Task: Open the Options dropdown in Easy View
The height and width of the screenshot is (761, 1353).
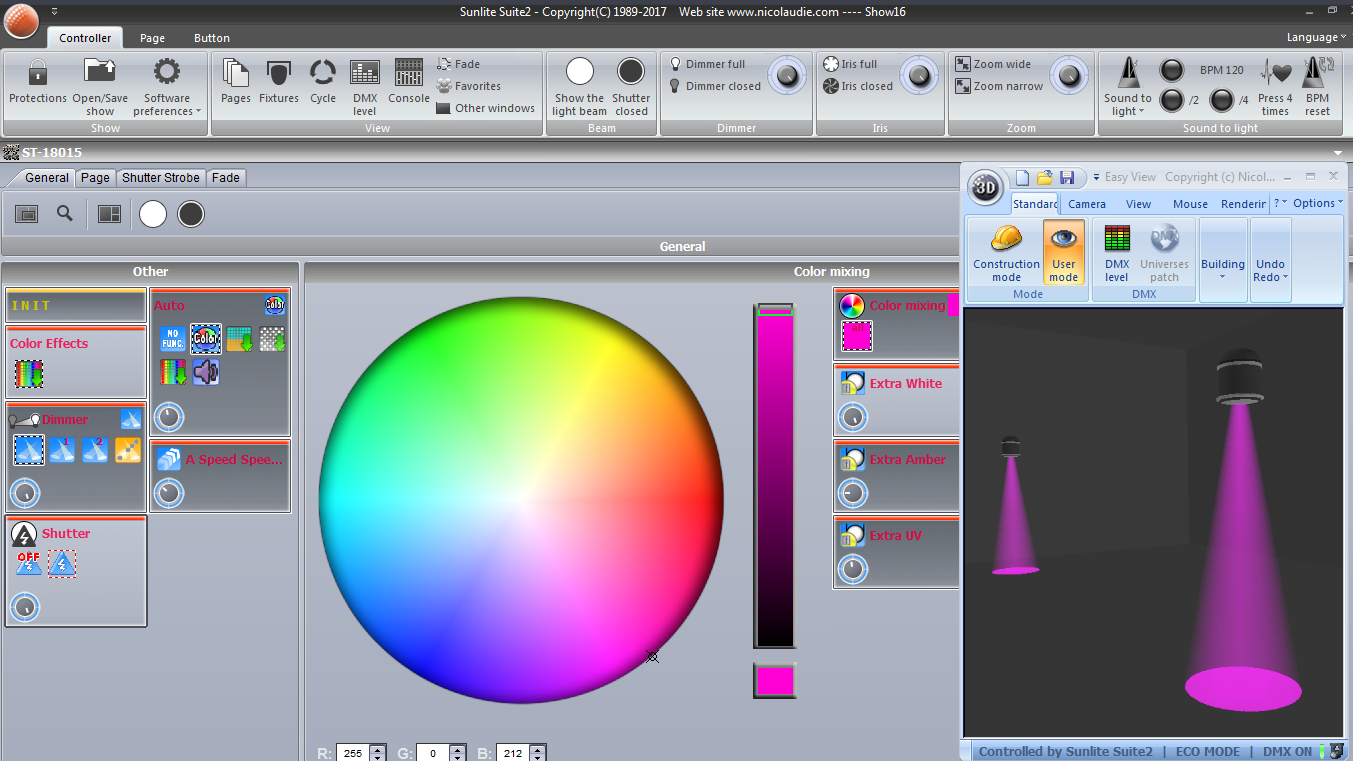Action: (x=1318, y=203)
